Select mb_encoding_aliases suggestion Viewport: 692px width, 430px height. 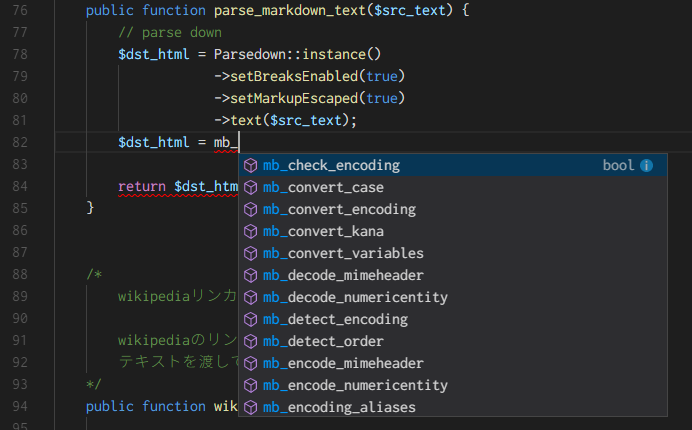coord(453,407)
